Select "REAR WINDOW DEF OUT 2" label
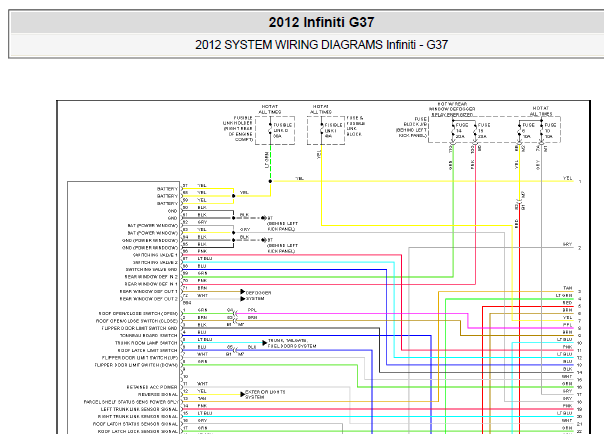Image resolution: width=604 pixels, height=434 pixels. point(149,299)
